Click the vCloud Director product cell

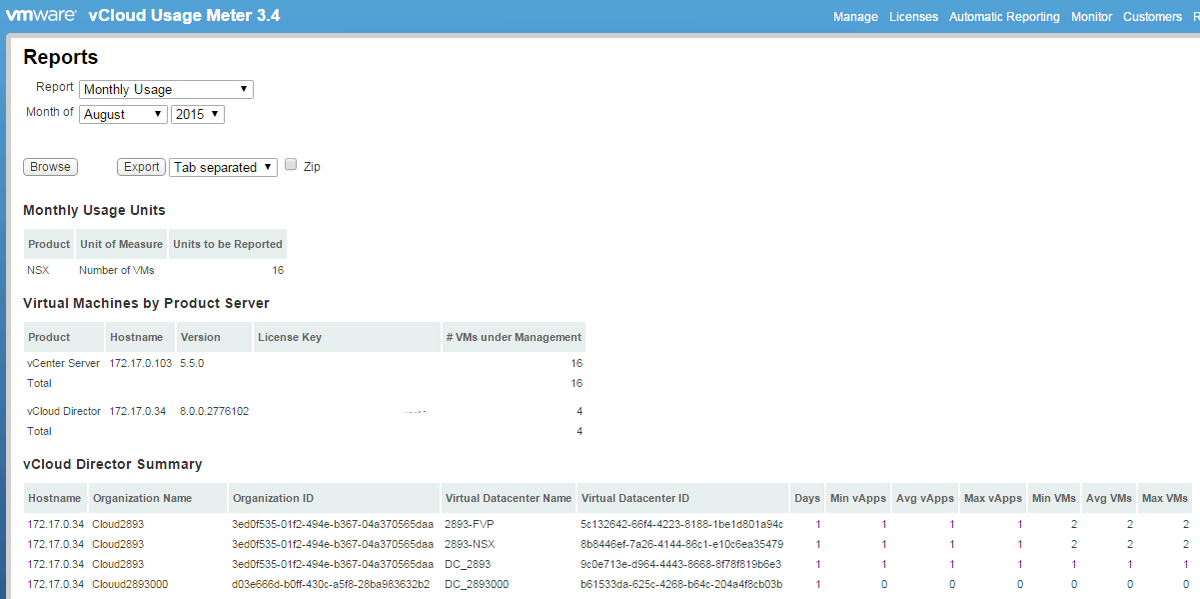(x=64, y=411)
